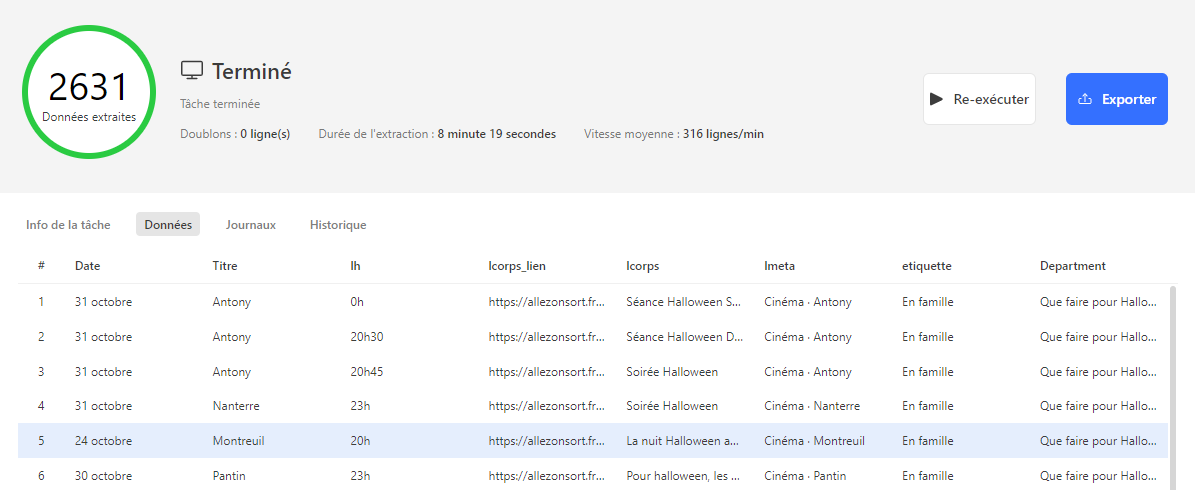Click the Séance Halloween D... cell
The image size is (1195, 490).
[x=685, y=337]
